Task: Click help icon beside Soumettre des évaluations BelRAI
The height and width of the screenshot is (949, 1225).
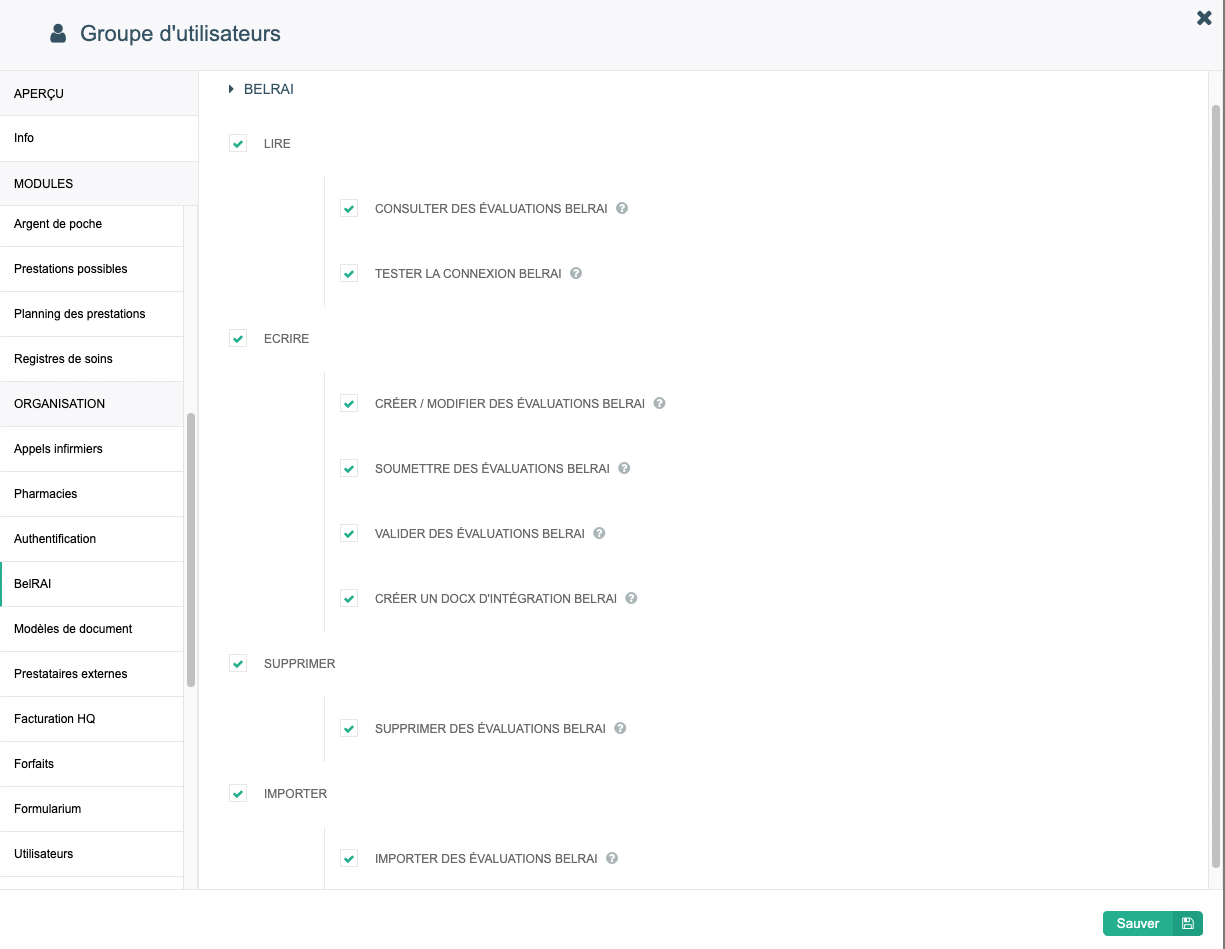Action: point(624,469)
